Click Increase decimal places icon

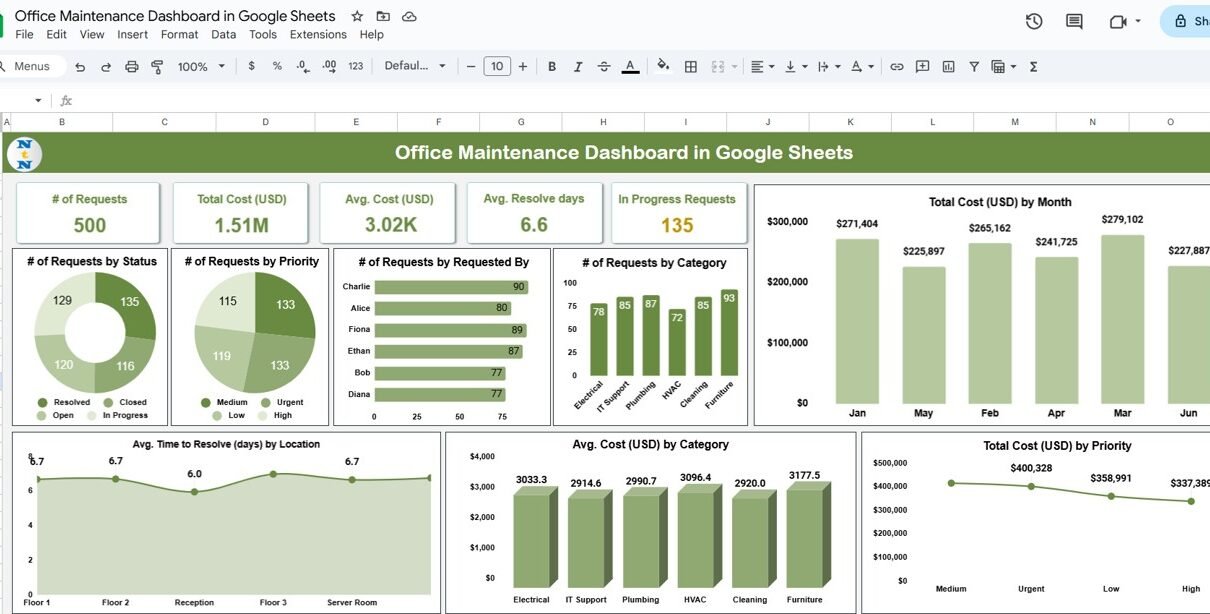click(x=329, y=66)
